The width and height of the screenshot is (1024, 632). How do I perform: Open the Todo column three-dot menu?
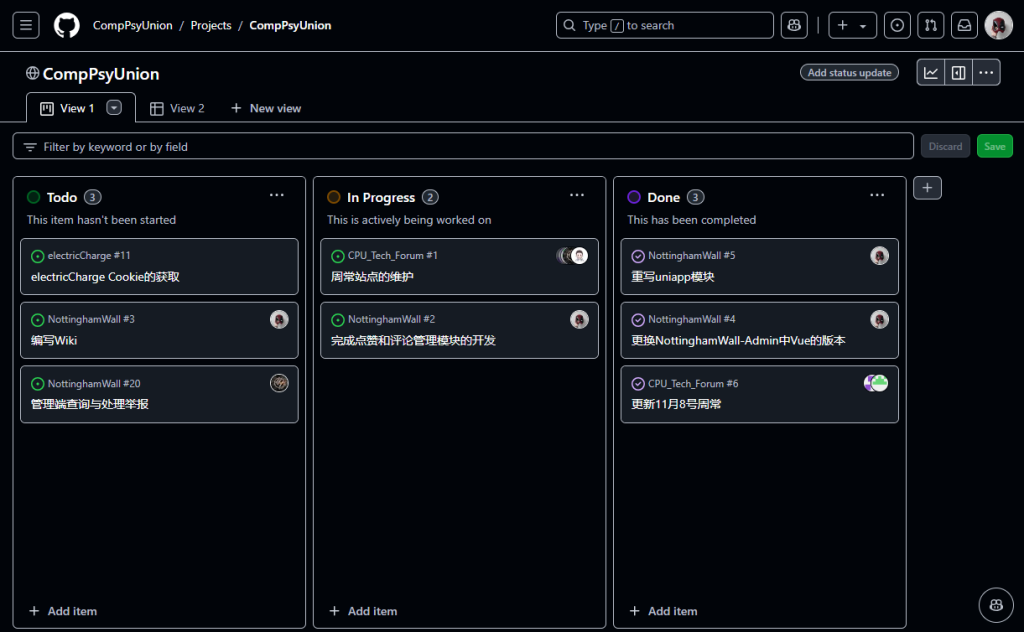tap(277, 196)
